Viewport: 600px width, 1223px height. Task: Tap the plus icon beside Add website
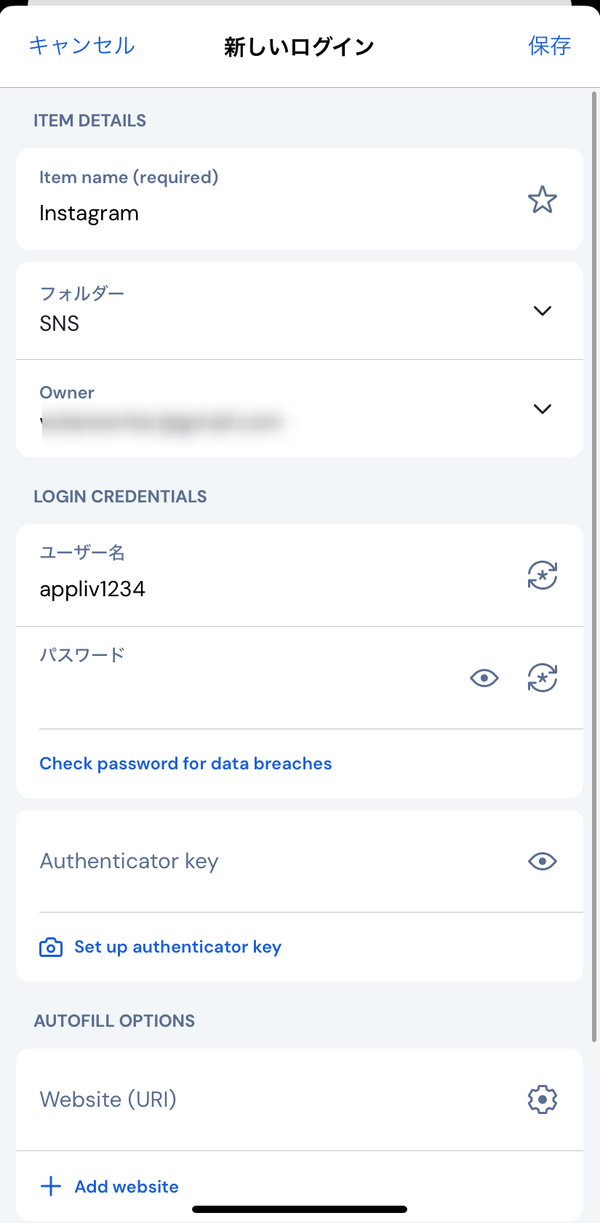pyautogui.click(x=50, y=1187)
